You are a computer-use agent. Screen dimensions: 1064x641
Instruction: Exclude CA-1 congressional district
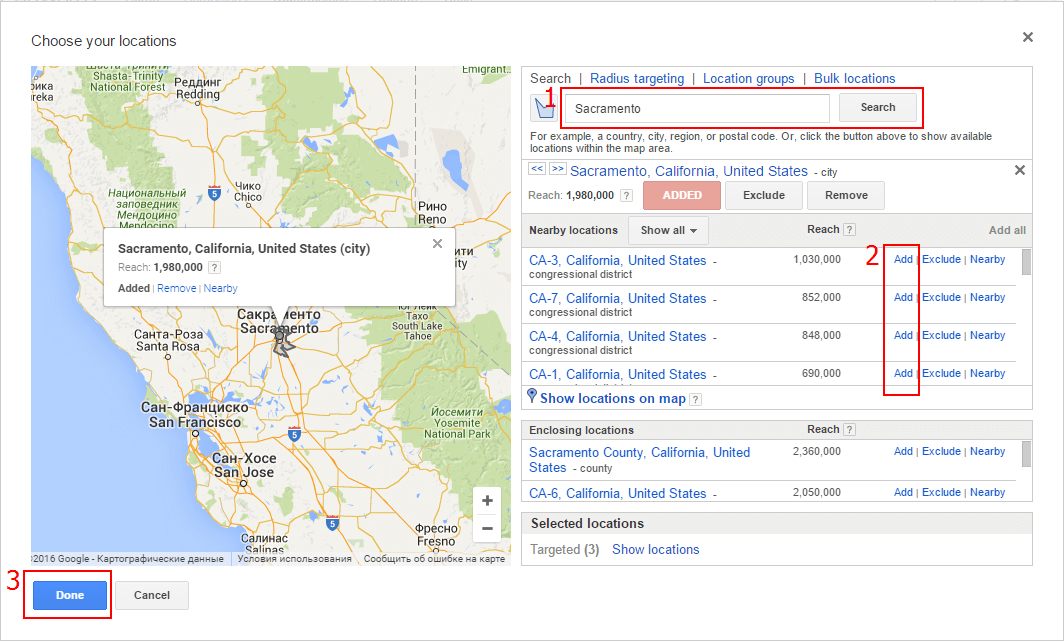pyautogui.click(x=941, y=373)
